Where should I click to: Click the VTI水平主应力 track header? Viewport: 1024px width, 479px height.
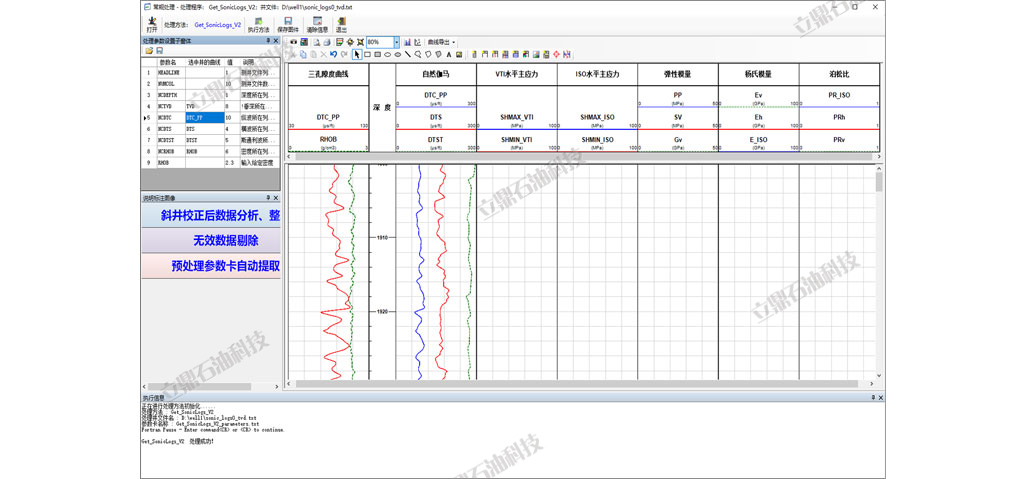coord(517,74)
